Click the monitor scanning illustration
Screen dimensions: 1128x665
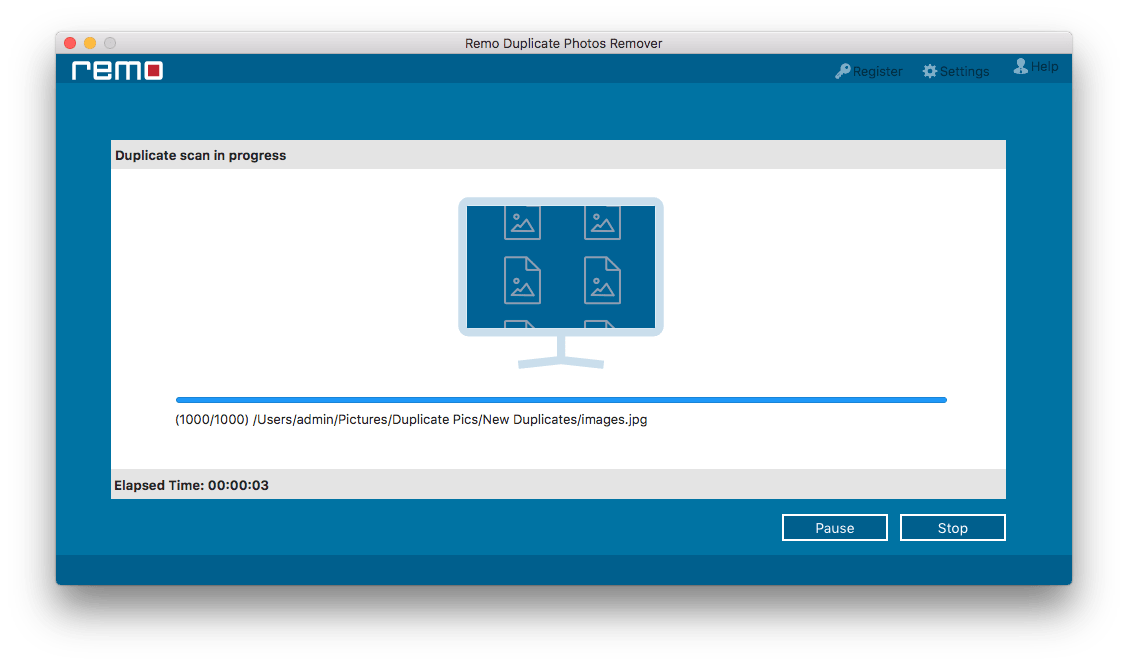(560, 283)
